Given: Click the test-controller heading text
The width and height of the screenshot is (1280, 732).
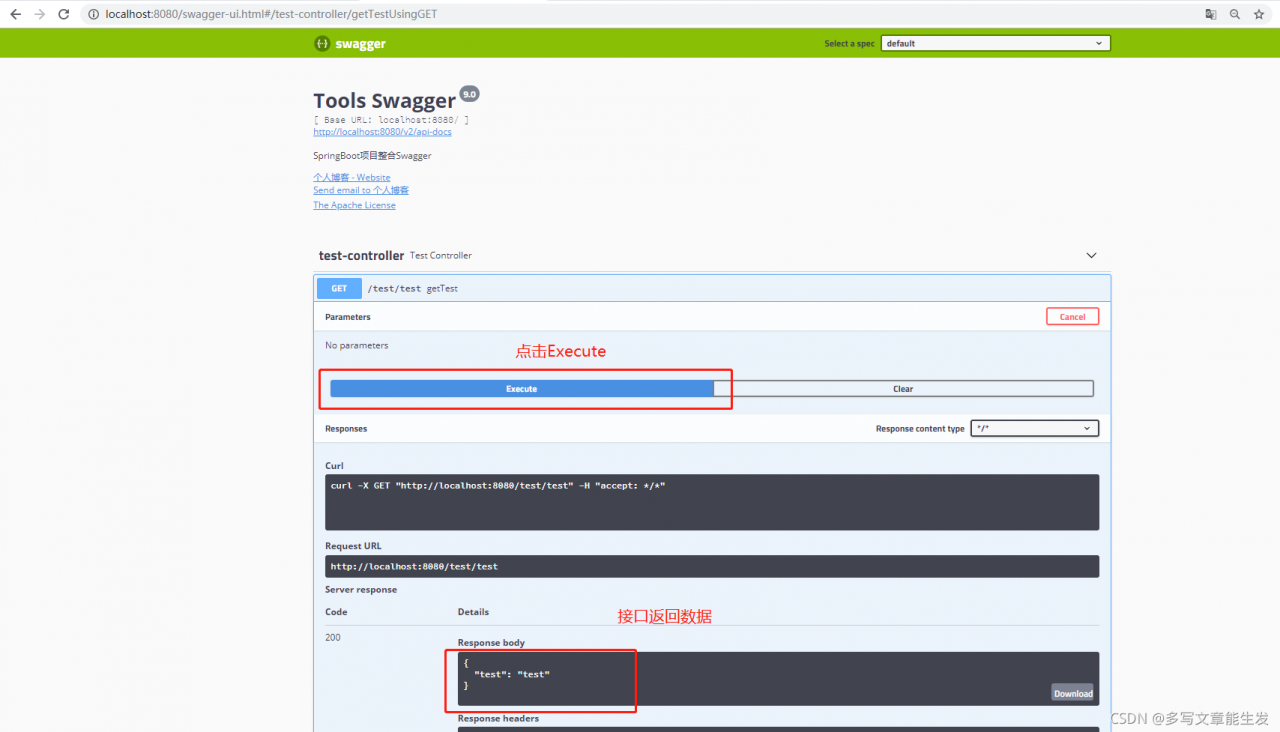Looking at the screenshot, I should [x=361, y=255].
